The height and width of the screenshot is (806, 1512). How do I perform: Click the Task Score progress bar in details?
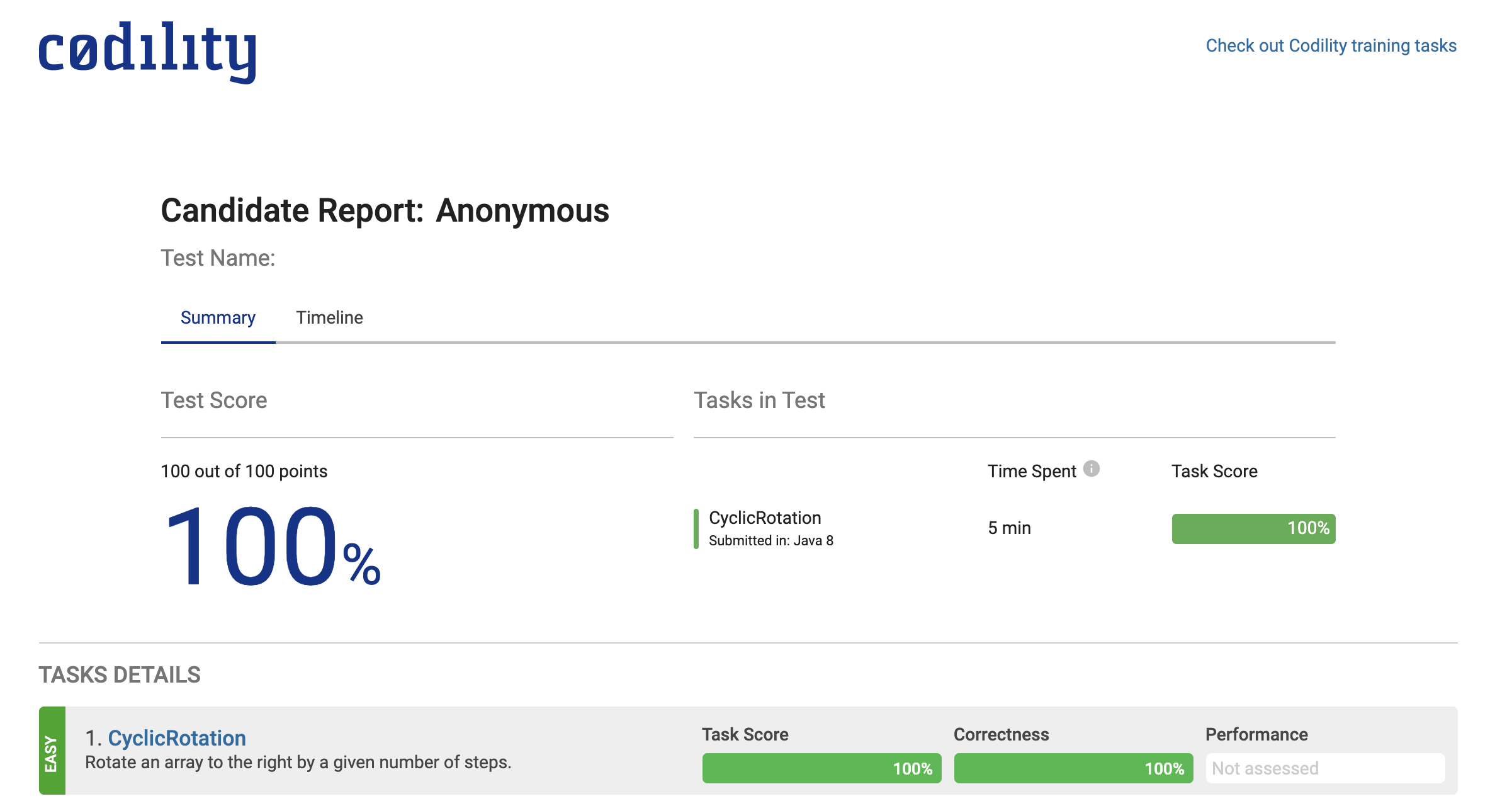[x=821, y=768]
